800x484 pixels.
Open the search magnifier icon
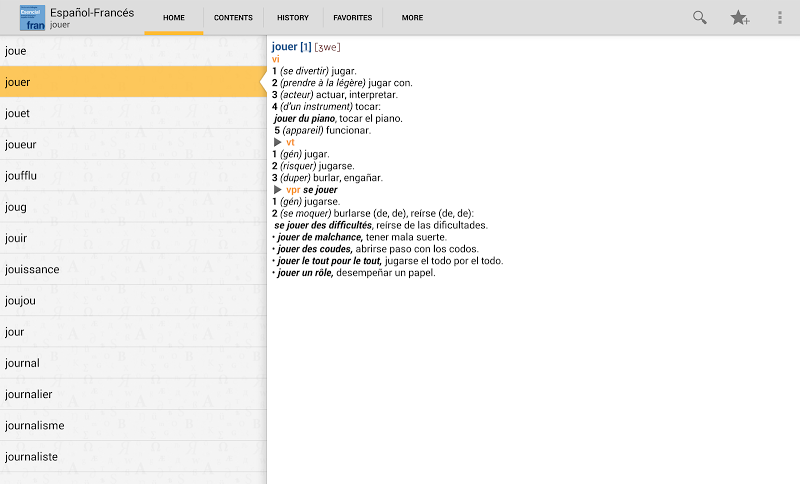tap(699, 17)
